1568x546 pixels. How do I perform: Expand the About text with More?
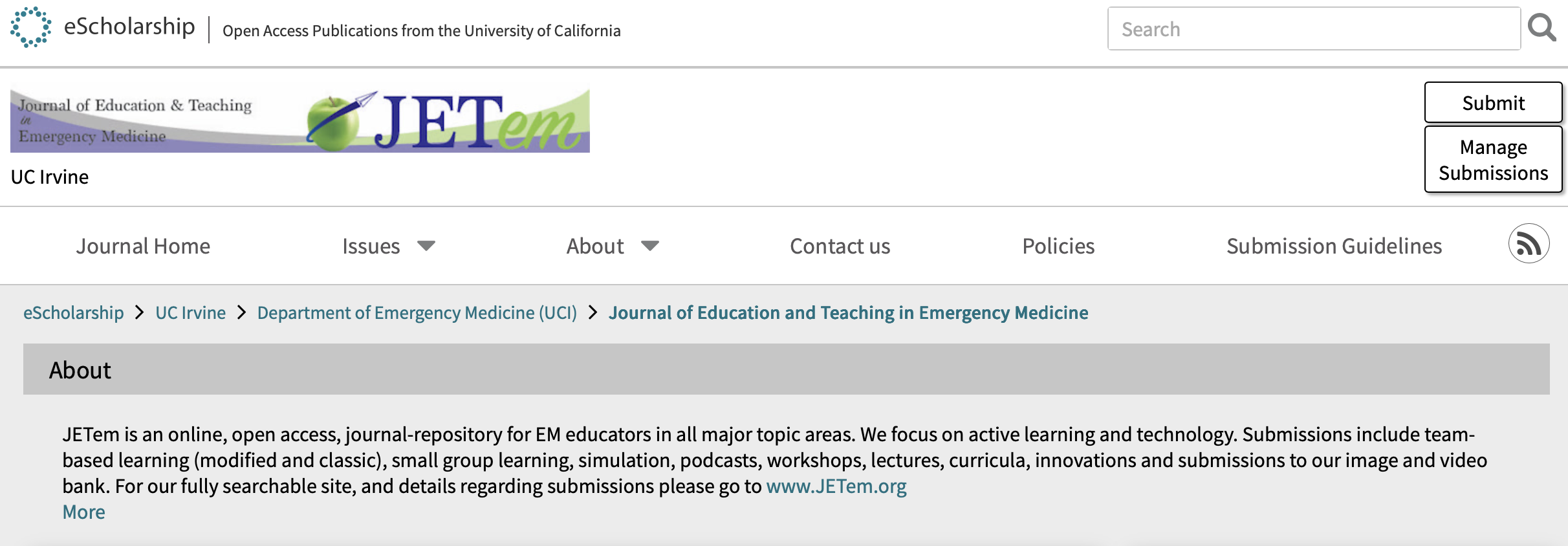pyautogui.click(x=83, y=512)
